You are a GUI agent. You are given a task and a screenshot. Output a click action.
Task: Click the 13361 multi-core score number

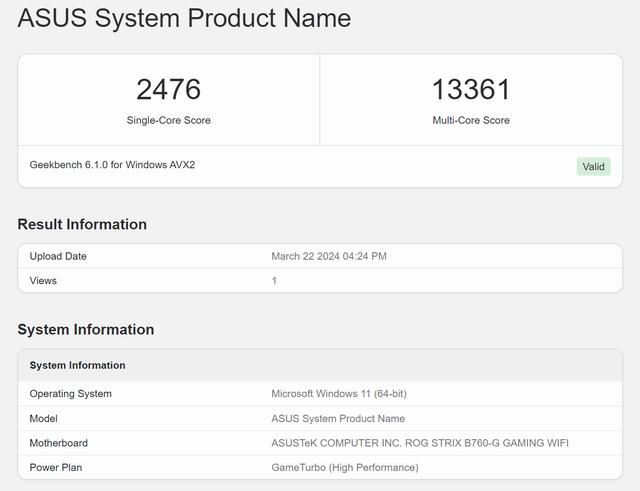tap(470, 89)
